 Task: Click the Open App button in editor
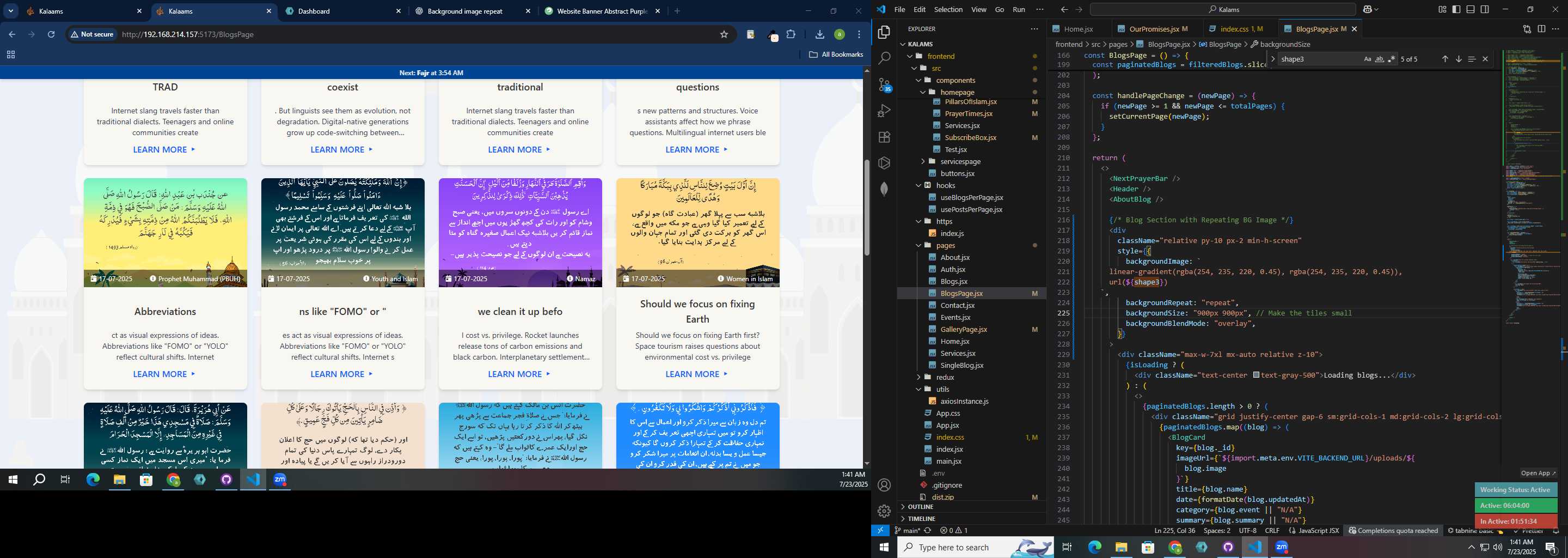click(1538, 474)
